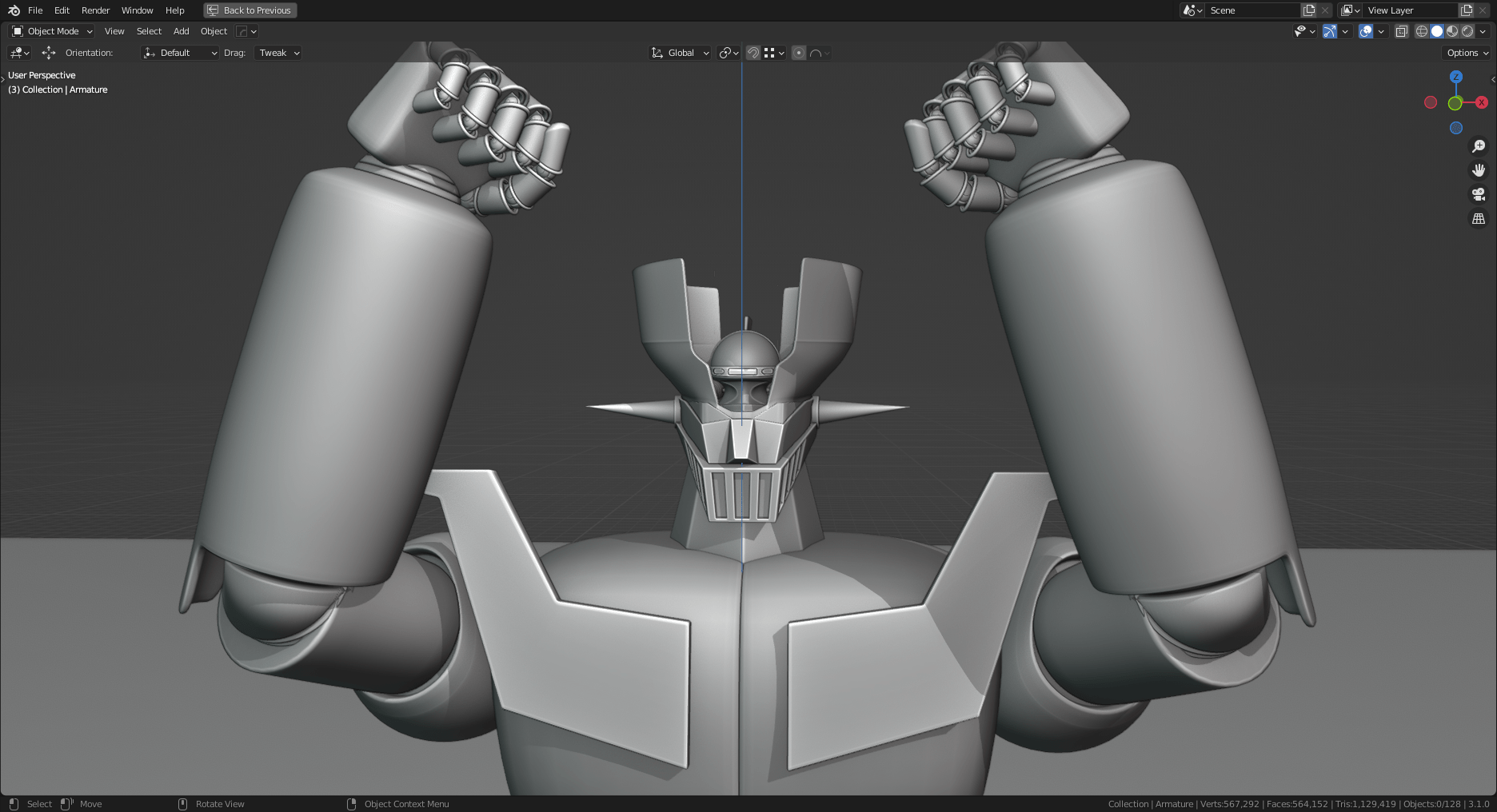This screenshot has height=812, width=1497.
Task: Open the transform pivot point dropdown
Action: point(729,53)
